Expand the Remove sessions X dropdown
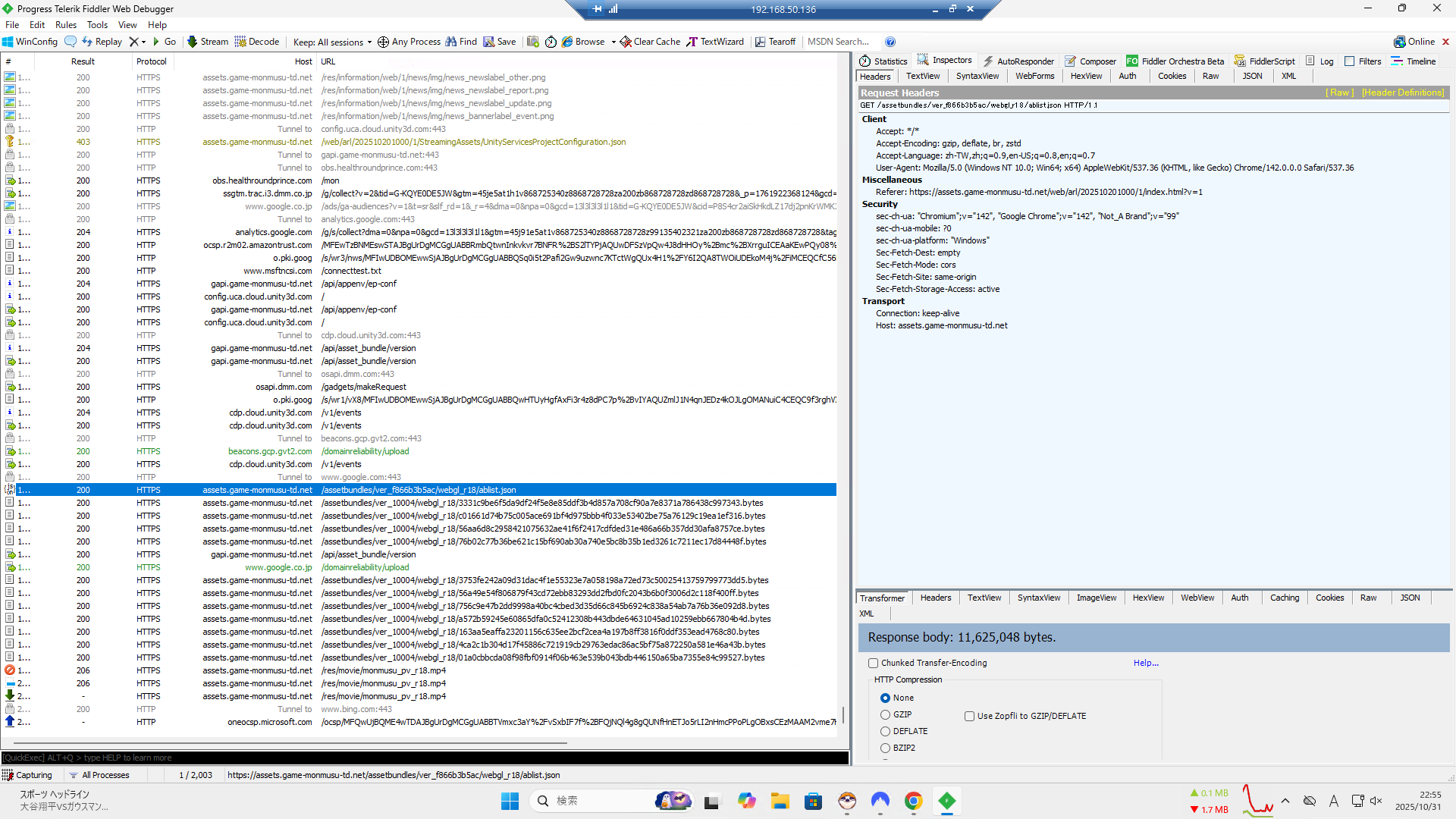Viewport: 1456px width, 819px height. coord(143,42)
